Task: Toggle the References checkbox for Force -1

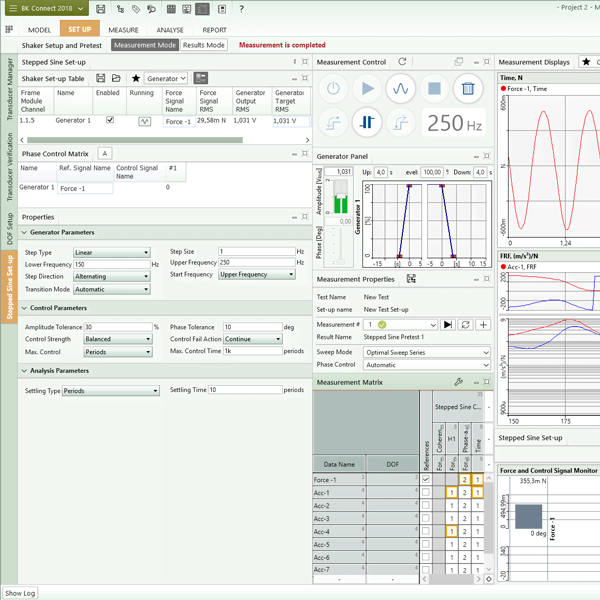Action: [x=426, y=480]
